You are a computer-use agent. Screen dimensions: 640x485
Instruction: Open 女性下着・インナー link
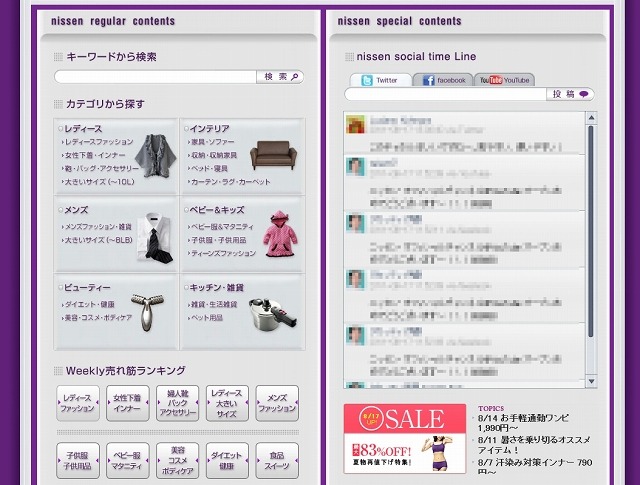[95, 155]
